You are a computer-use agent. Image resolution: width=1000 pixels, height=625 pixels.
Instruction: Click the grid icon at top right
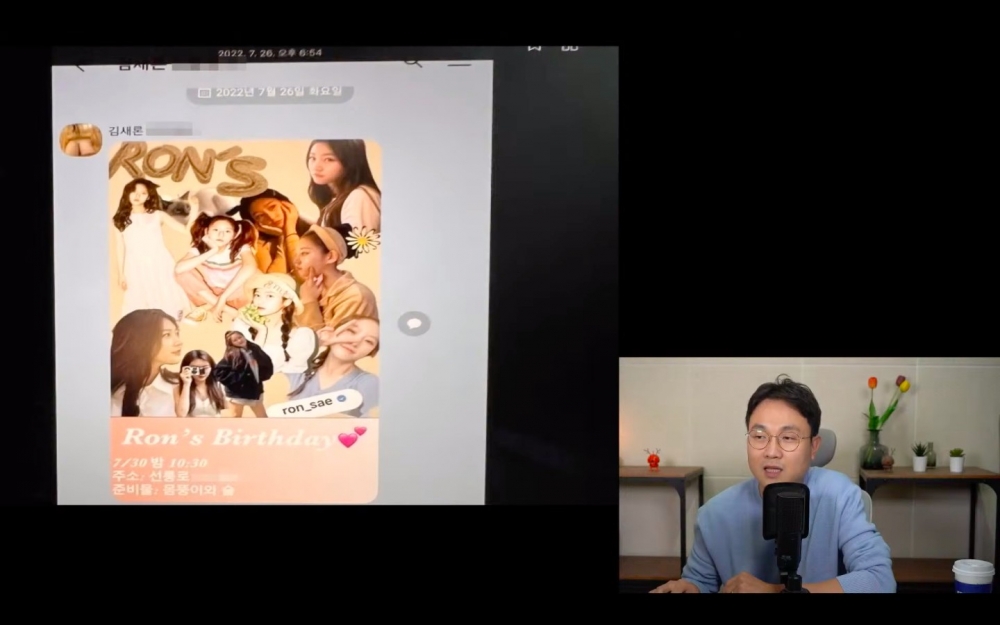coord(569,47)
